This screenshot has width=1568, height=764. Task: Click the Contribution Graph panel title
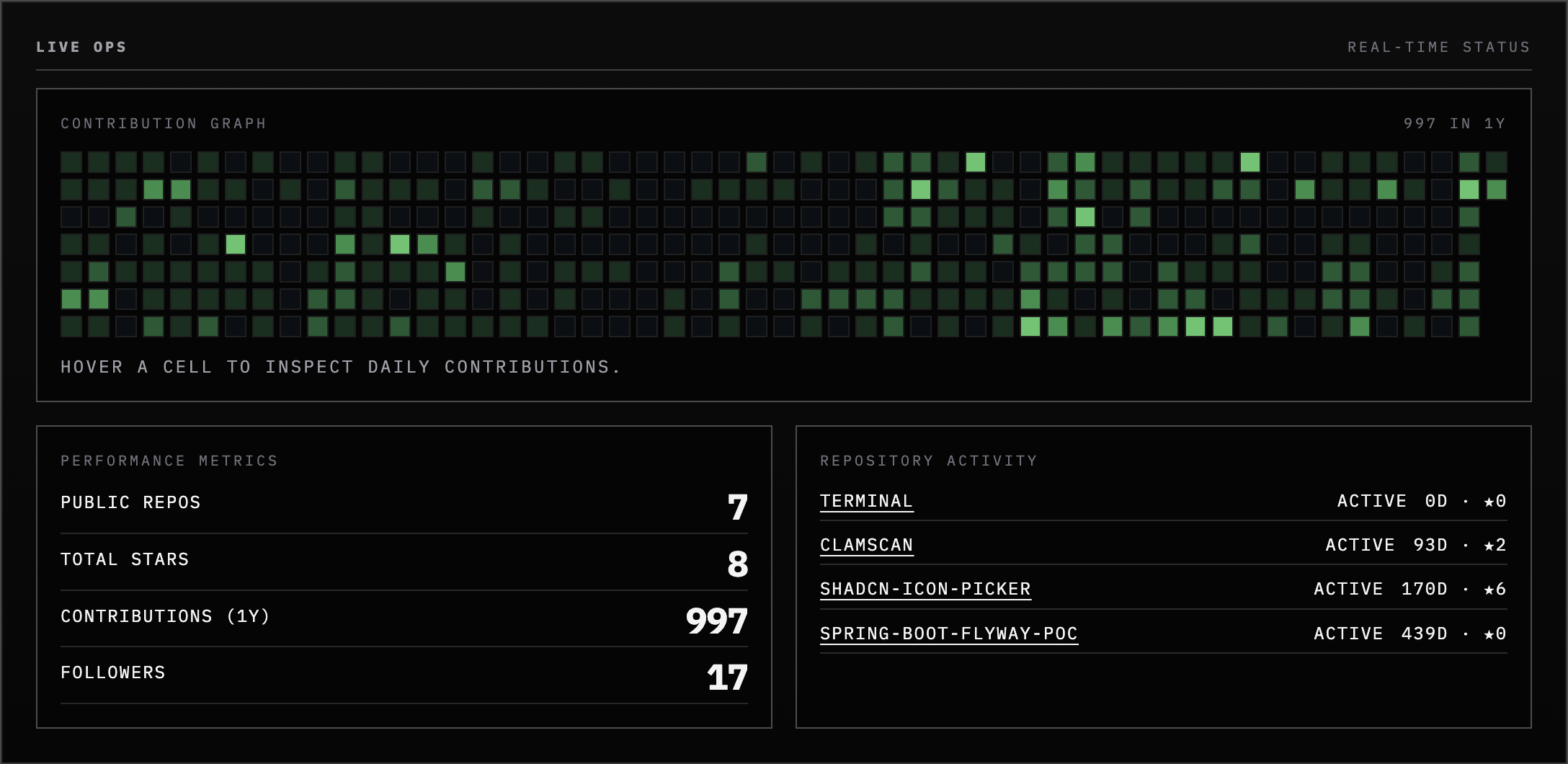(x=164, y=123)
